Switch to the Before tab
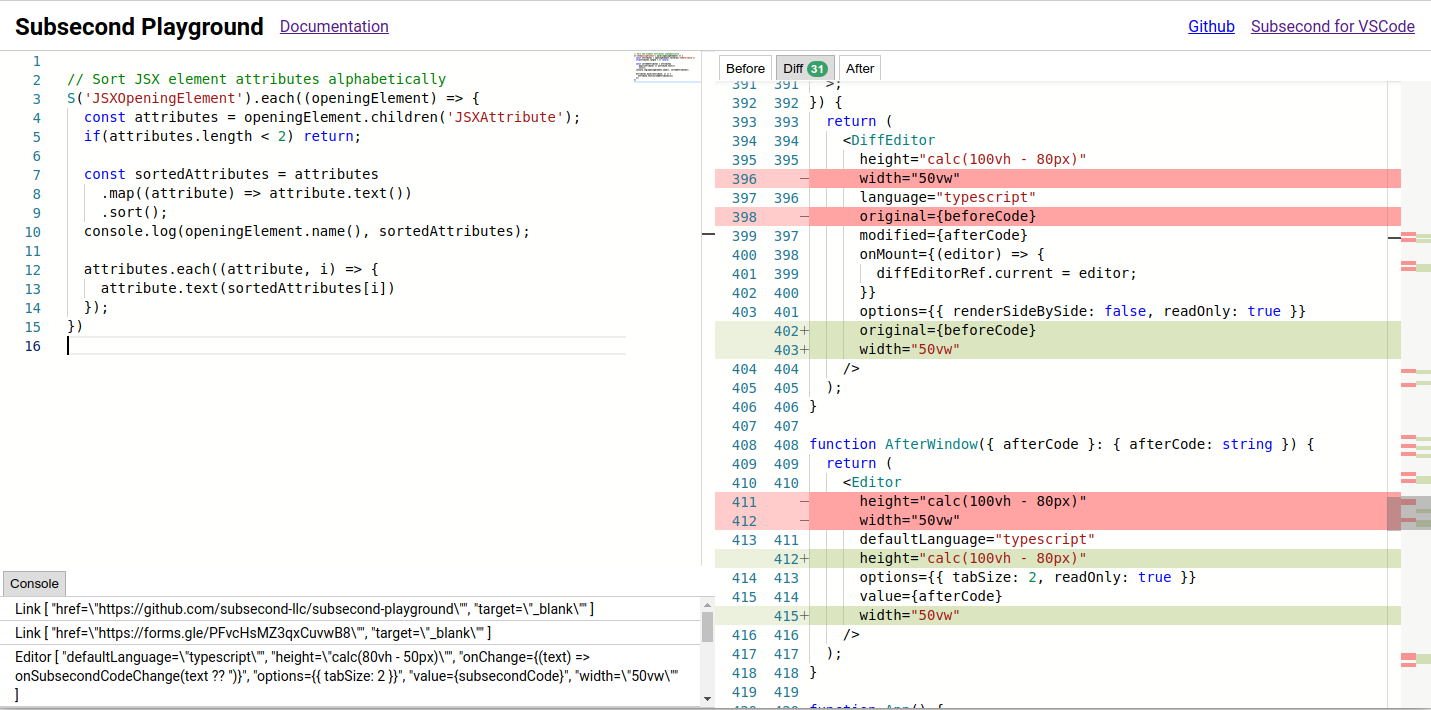Image resolution: width=1431 pixels, height=710 pixels. point(745,68)
